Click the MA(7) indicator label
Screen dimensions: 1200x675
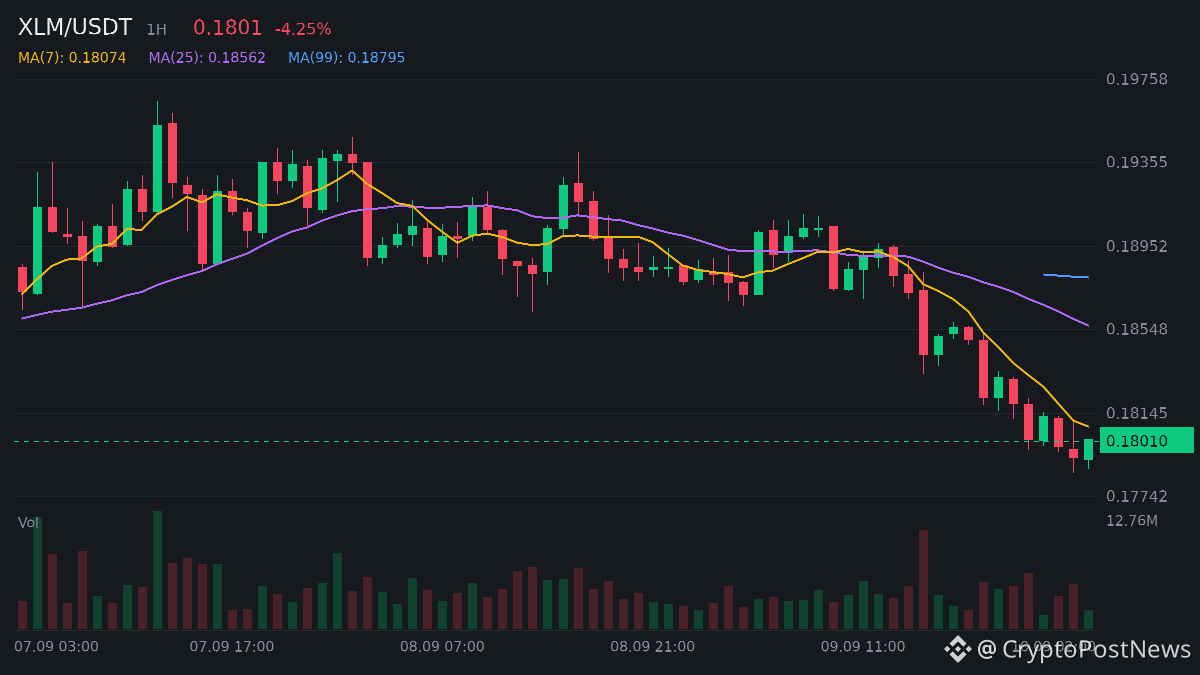coord(72,58)
